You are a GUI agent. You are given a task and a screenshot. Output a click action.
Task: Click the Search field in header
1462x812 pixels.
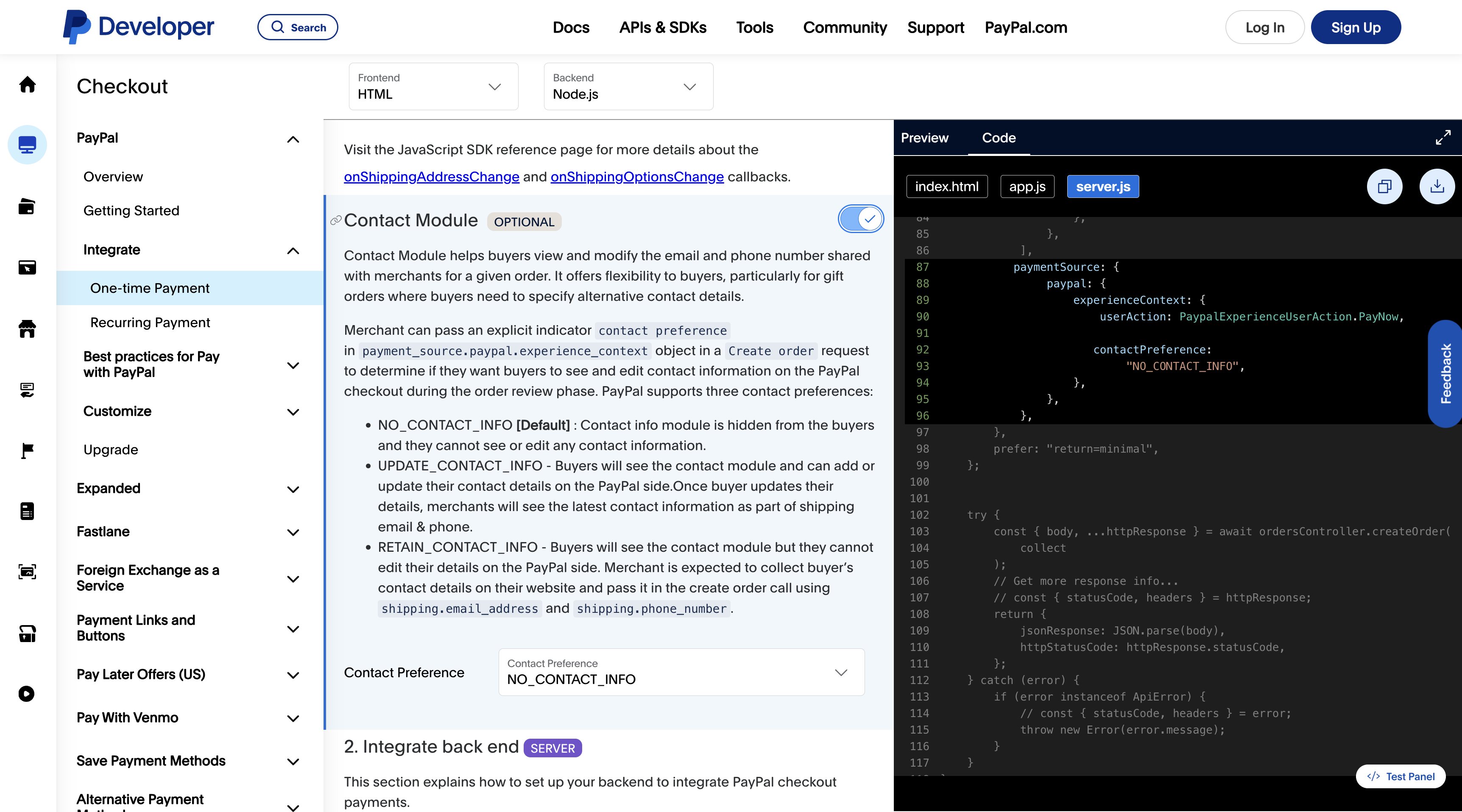[x=297, y=27]
